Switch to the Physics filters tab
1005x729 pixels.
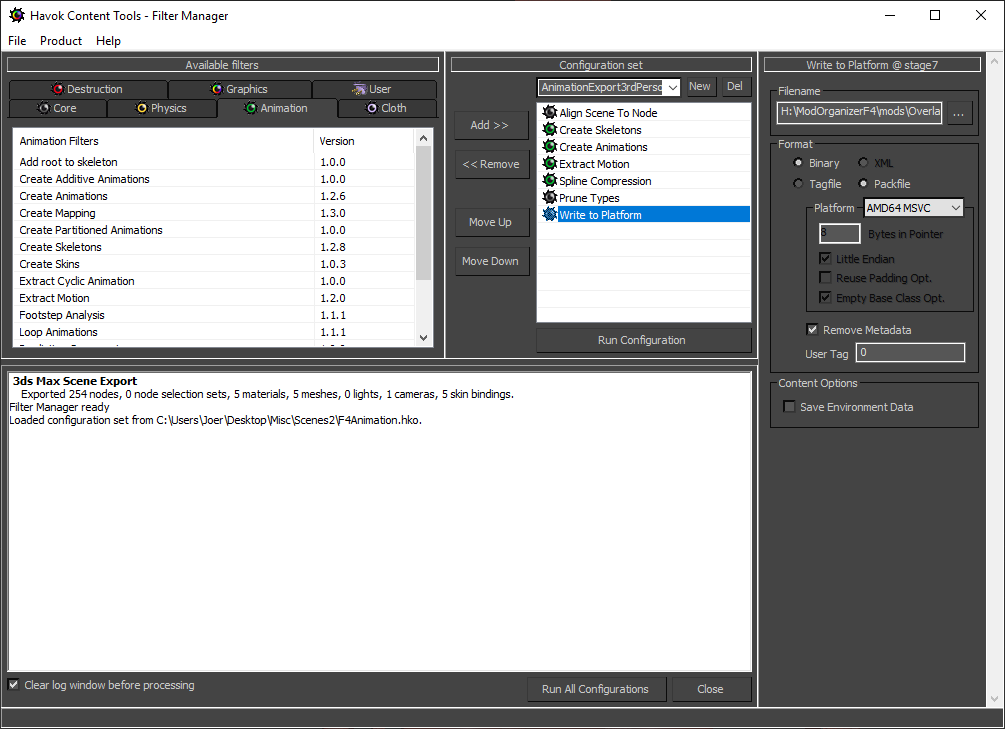pos(162,108)
